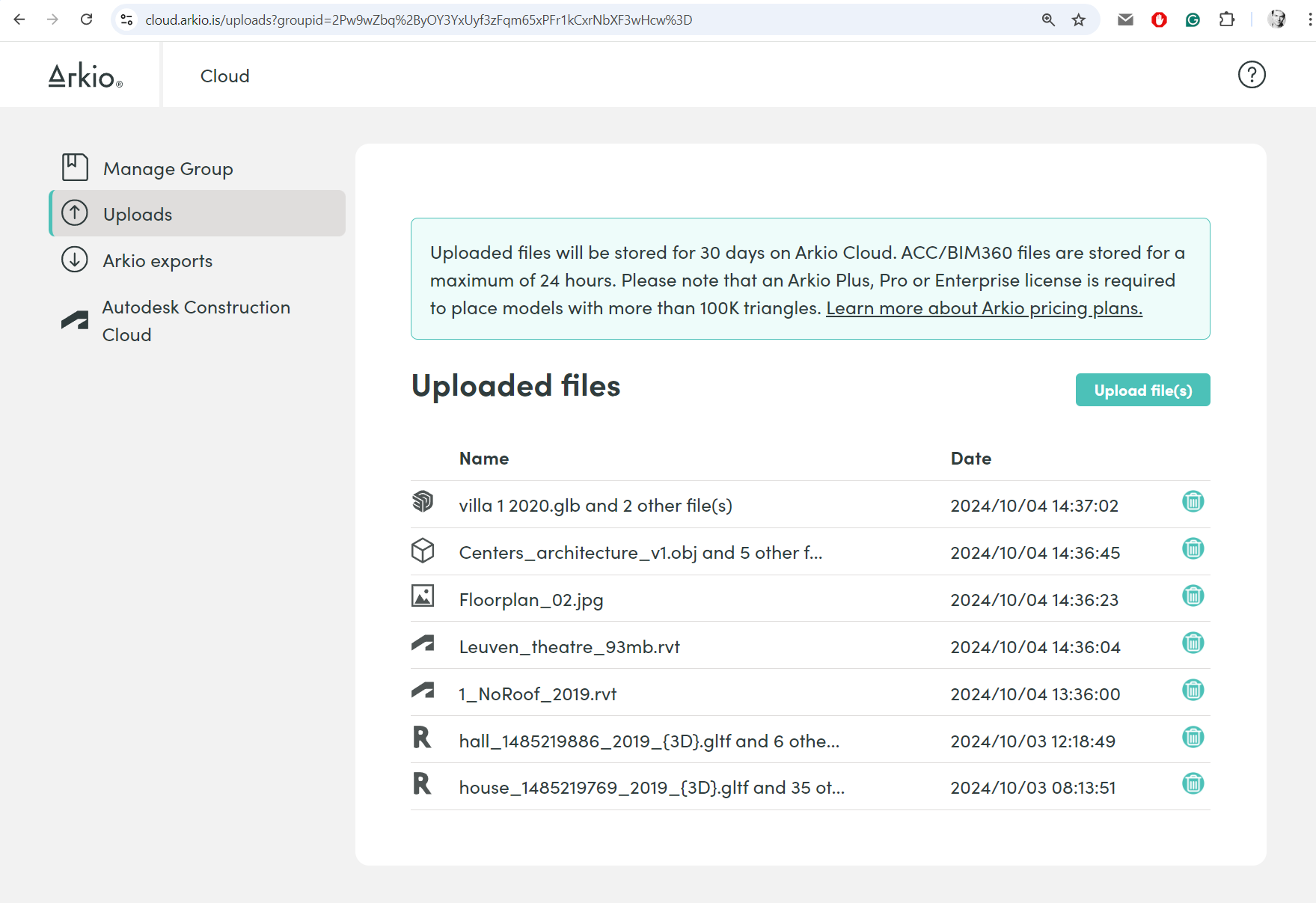Click the Arkio exports download icon

(x=75, y=260)
